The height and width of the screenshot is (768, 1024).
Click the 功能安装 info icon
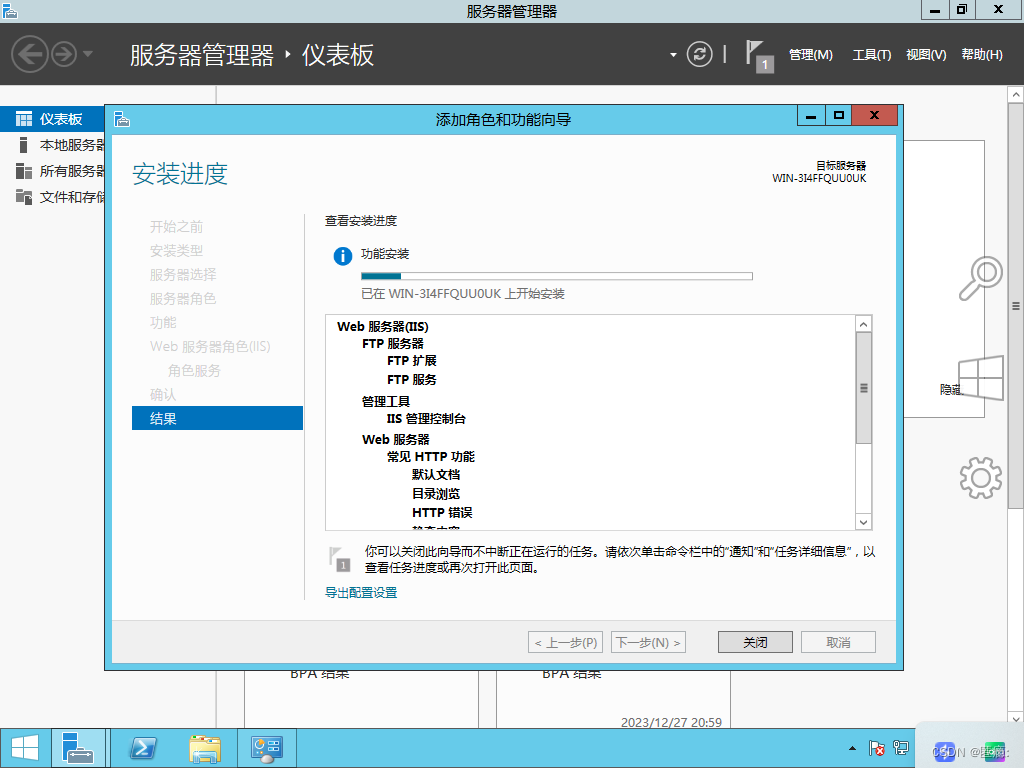(342, 256)
